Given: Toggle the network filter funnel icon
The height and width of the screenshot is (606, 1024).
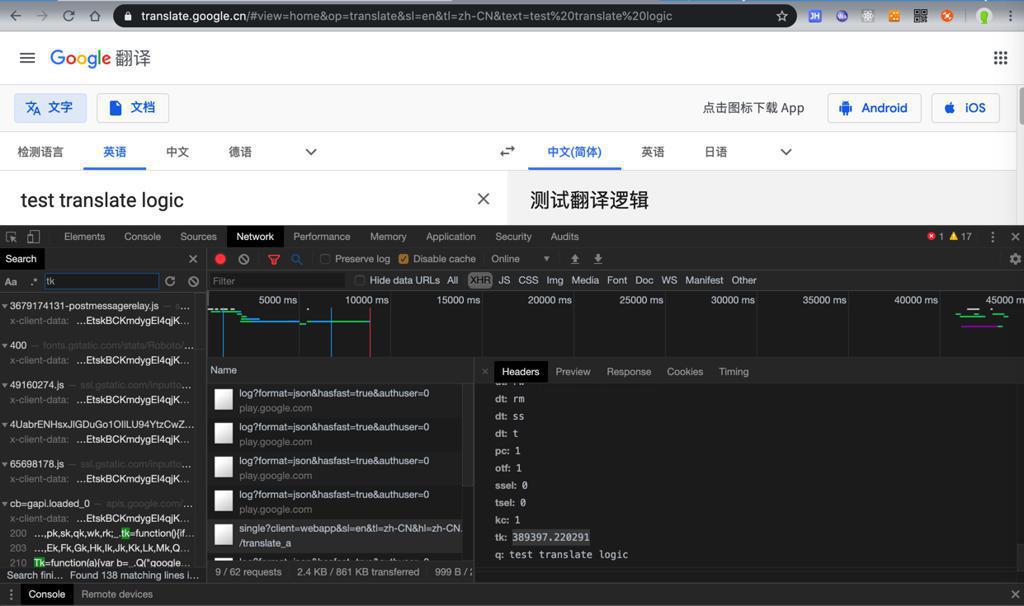Looking at the screenshot, I should tap(274, 259).
